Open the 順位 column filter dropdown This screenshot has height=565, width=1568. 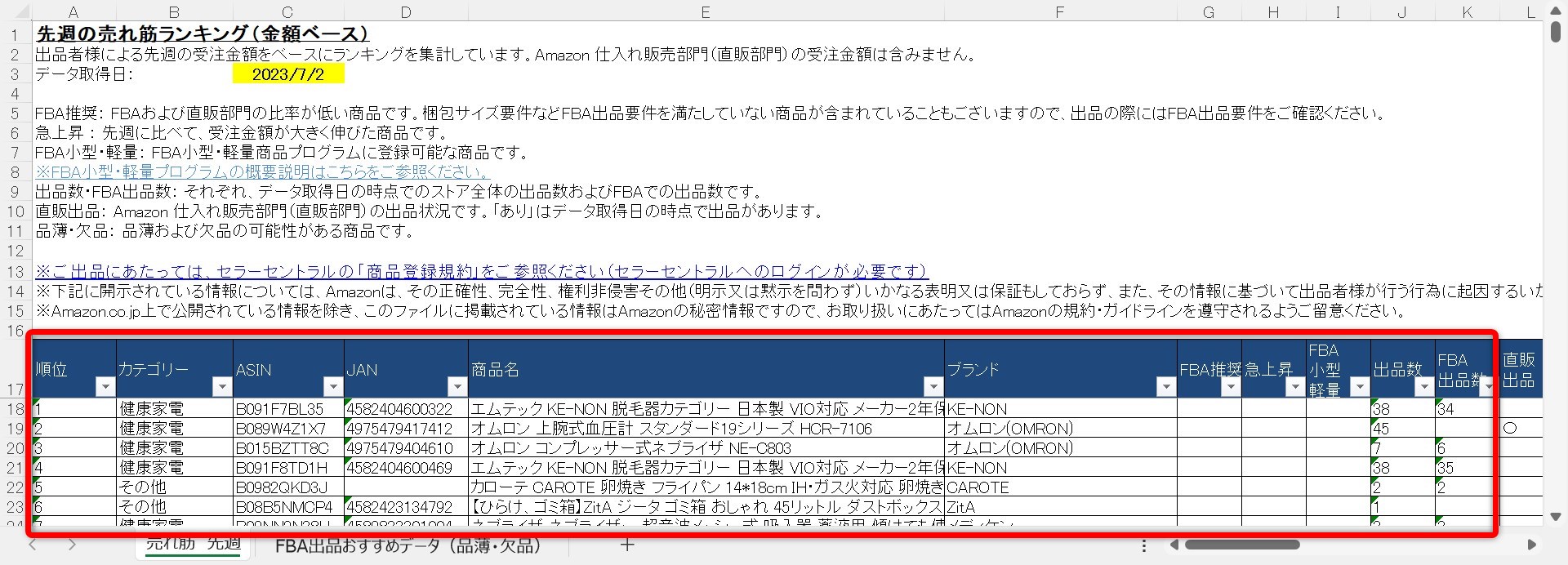pos(105,387)
